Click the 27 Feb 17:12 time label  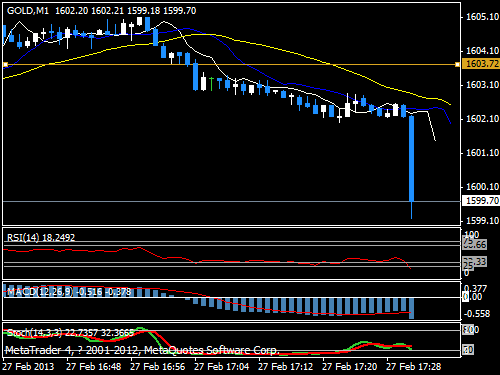click(286, 367)
